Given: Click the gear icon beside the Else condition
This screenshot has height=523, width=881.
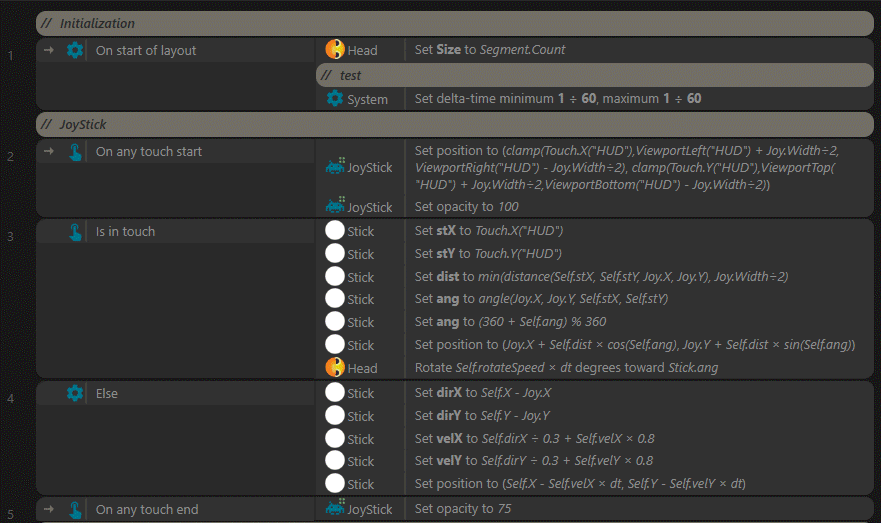Looking at the screenshot, I should coord(75,394).
